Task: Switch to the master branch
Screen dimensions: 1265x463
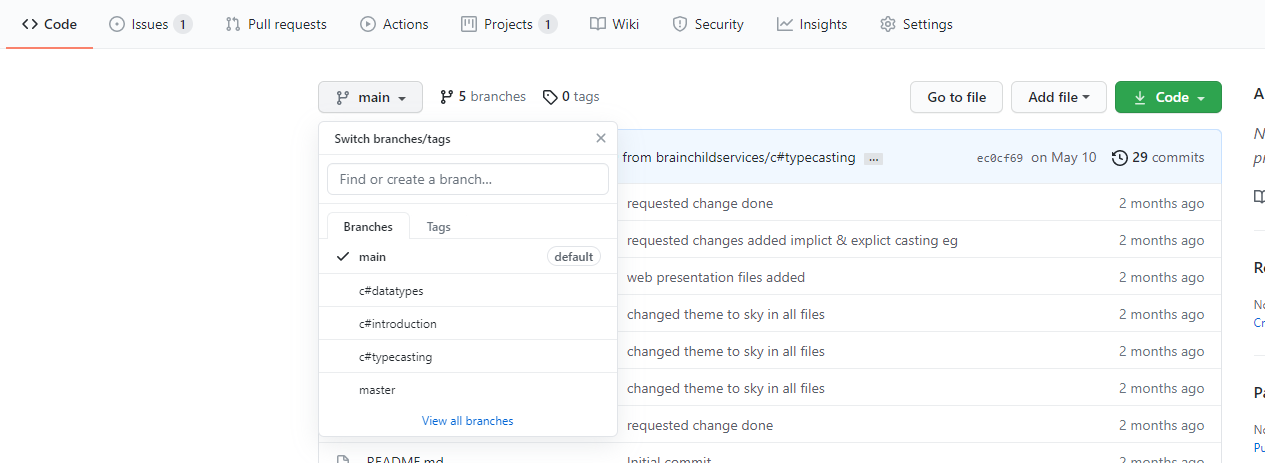Action: (x=468, y=390)
